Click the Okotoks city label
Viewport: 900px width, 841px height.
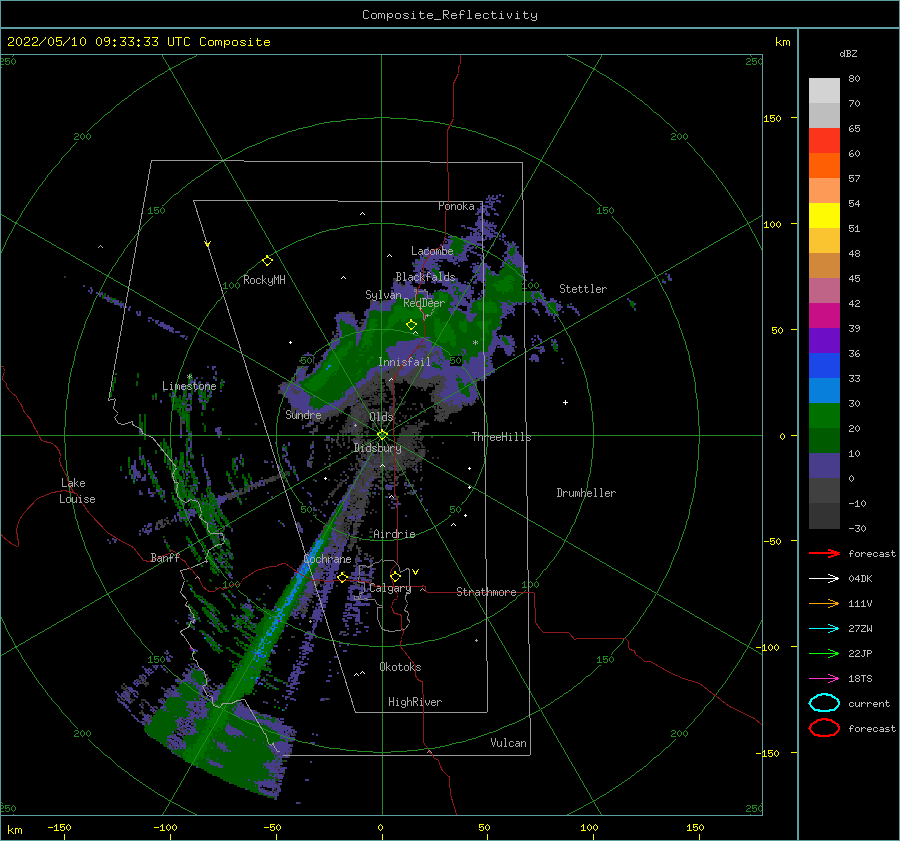(400, 667)
